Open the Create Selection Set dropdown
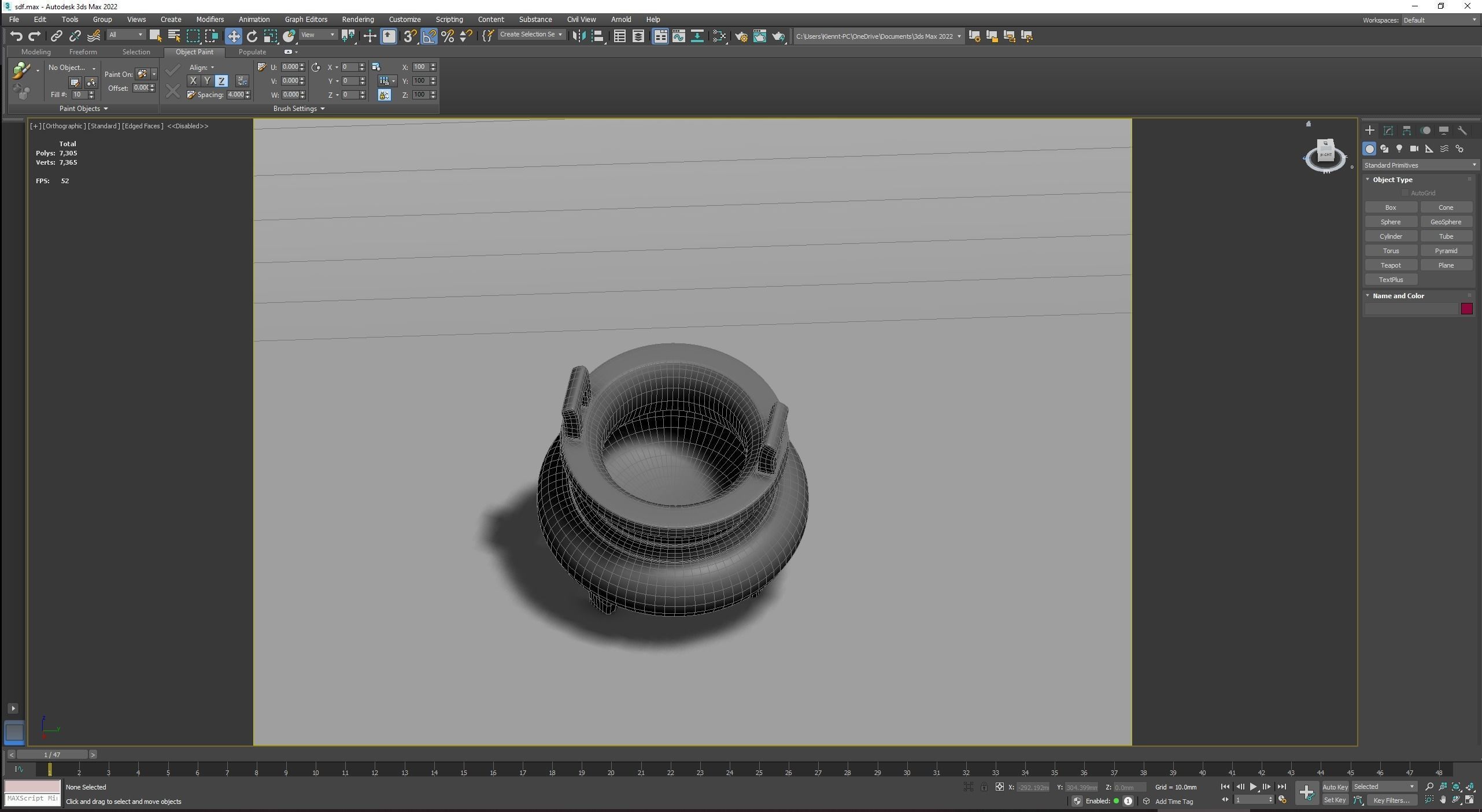Image resolution: width=1482 pixels, height=812 pixels. click(x=531, y=35)
